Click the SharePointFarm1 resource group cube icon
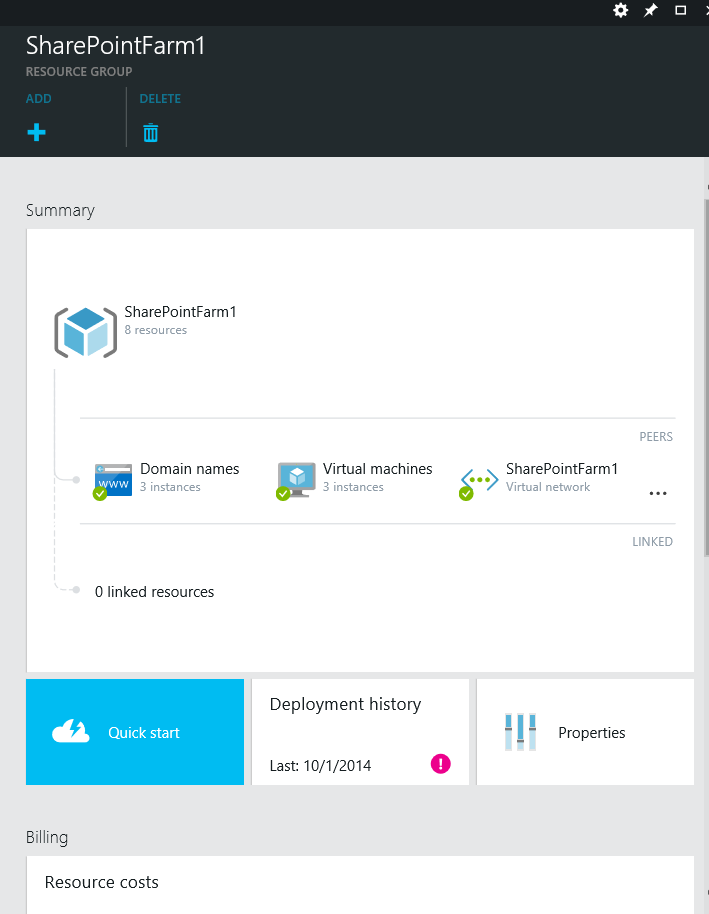The image size is (709, 914). [x=86, y=332]
